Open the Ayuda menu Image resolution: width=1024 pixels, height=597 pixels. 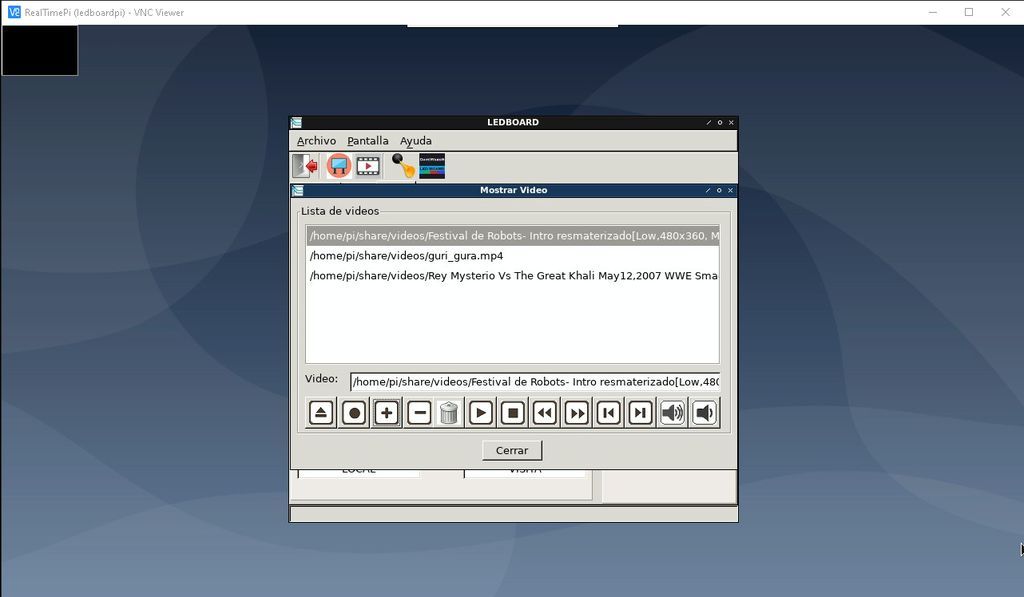point(415,140)
